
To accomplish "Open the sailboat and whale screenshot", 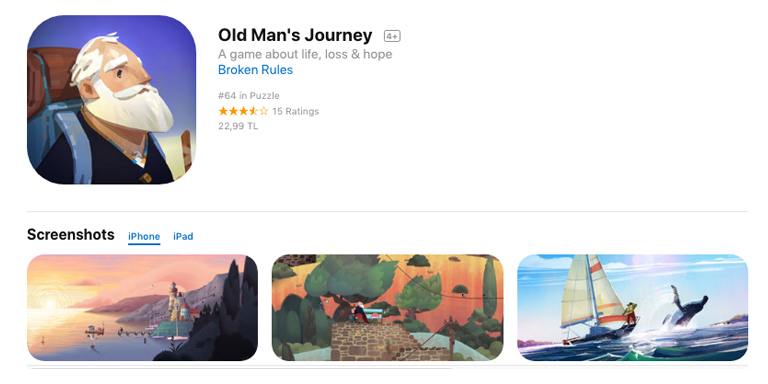I will [x=632, y=308].
